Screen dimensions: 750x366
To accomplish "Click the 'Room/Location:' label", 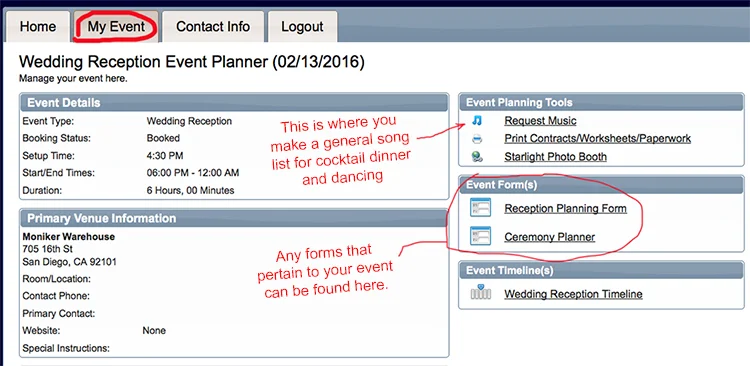I will (56, 279).
